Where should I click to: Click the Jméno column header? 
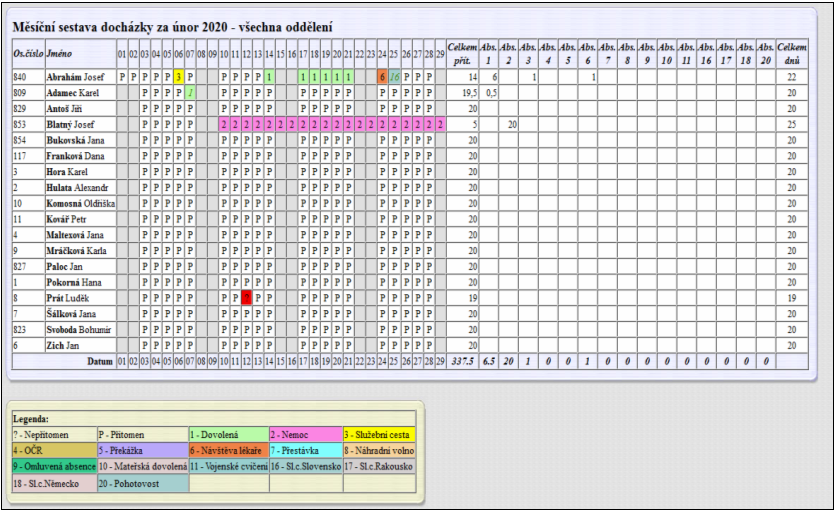click(59, 53)
